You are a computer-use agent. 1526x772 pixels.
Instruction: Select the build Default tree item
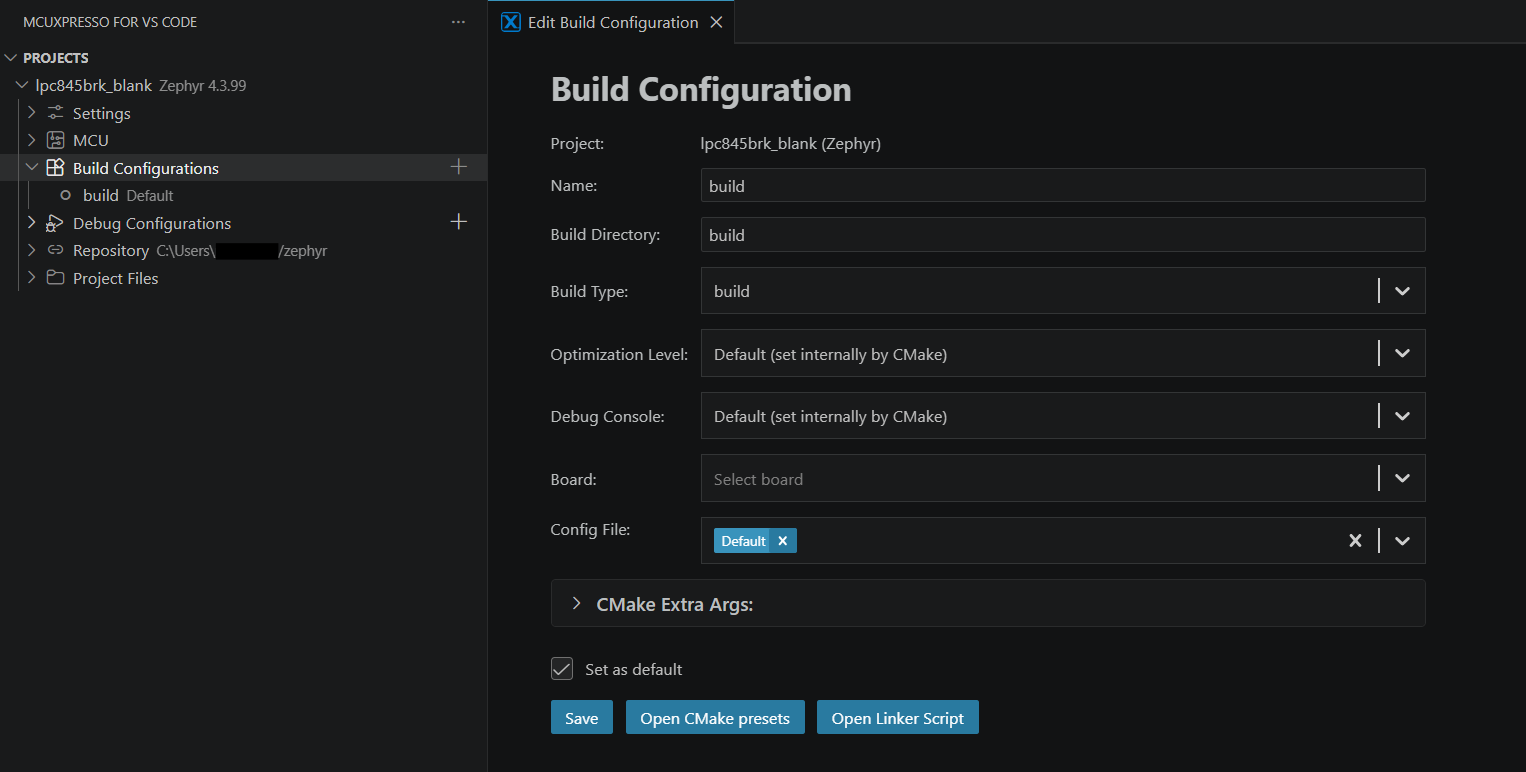(244, 195)
